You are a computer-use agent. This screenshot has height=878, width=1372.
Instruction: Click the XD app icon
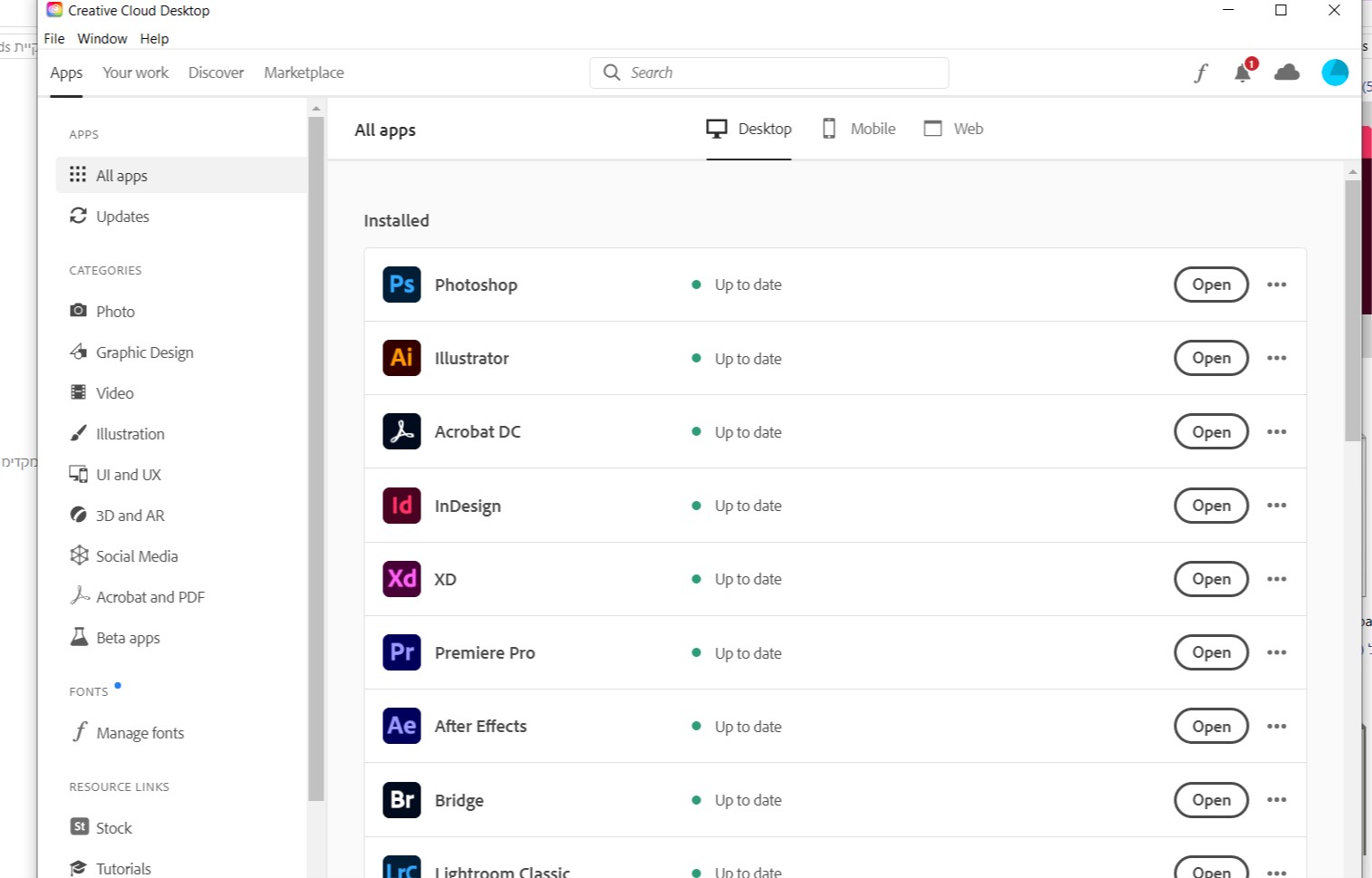point(401,579)
